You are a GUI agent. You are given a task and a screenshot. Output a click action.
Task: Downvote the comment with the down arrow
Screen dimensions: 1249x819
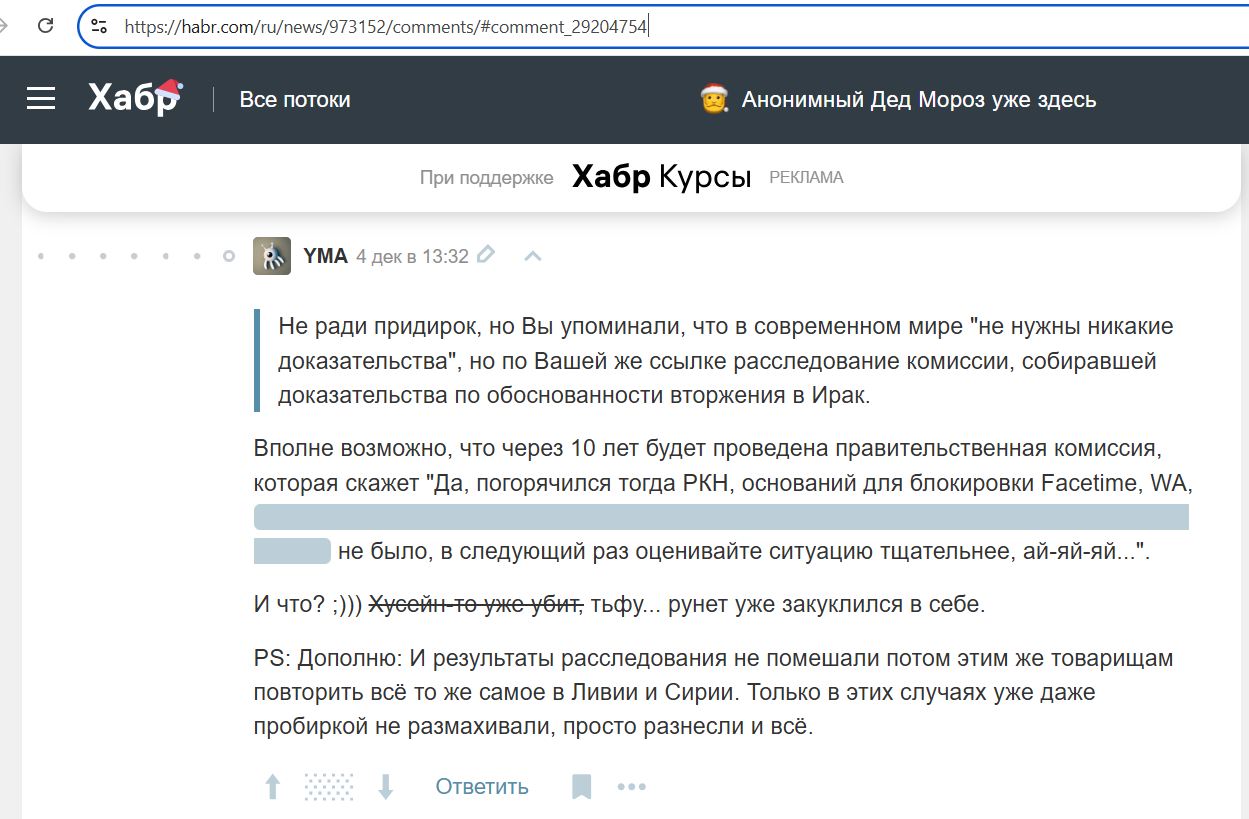(384, 786)
